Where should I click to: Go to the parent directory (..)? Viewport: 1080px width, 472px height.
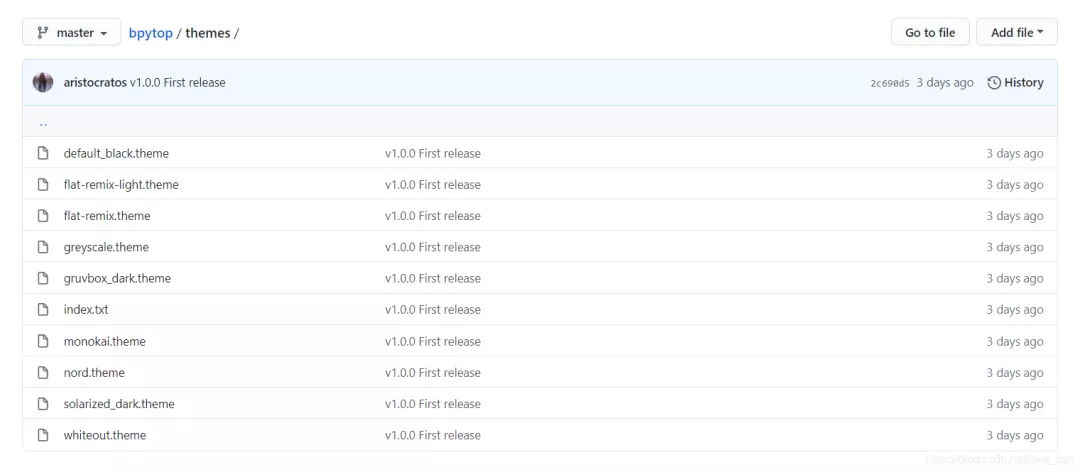click(x=43, y=124)
